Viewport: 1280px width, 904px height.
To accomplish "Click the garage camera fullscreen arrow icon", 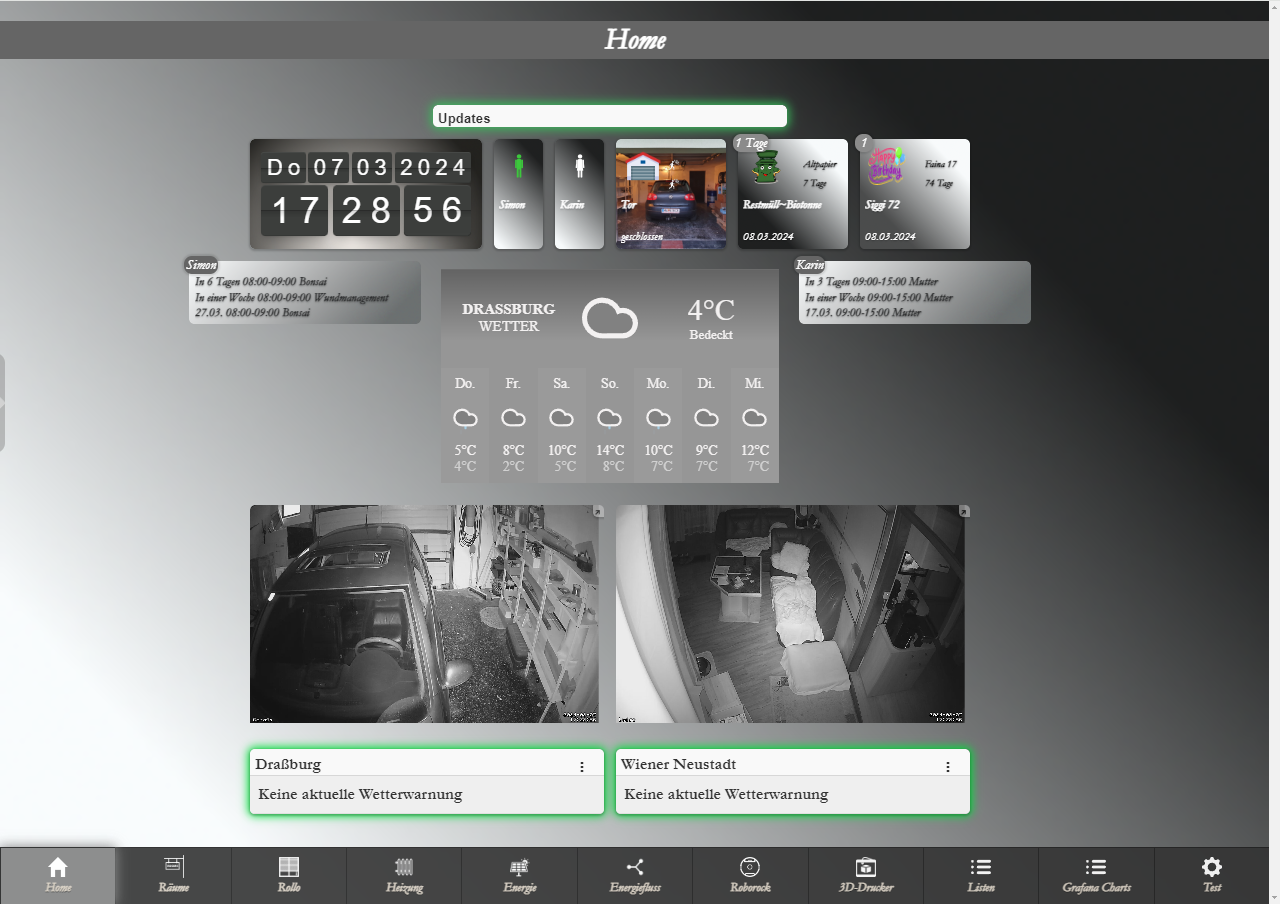I will (598, 511).
